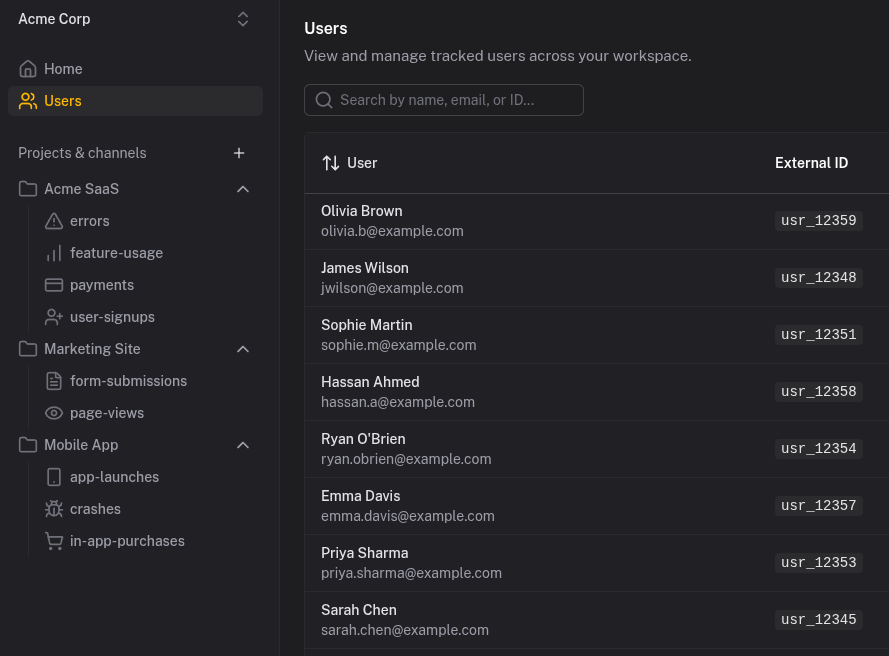Click the usr_12345 external ID badge
This screenshot has width=889, height=656.
coord(818,619)
